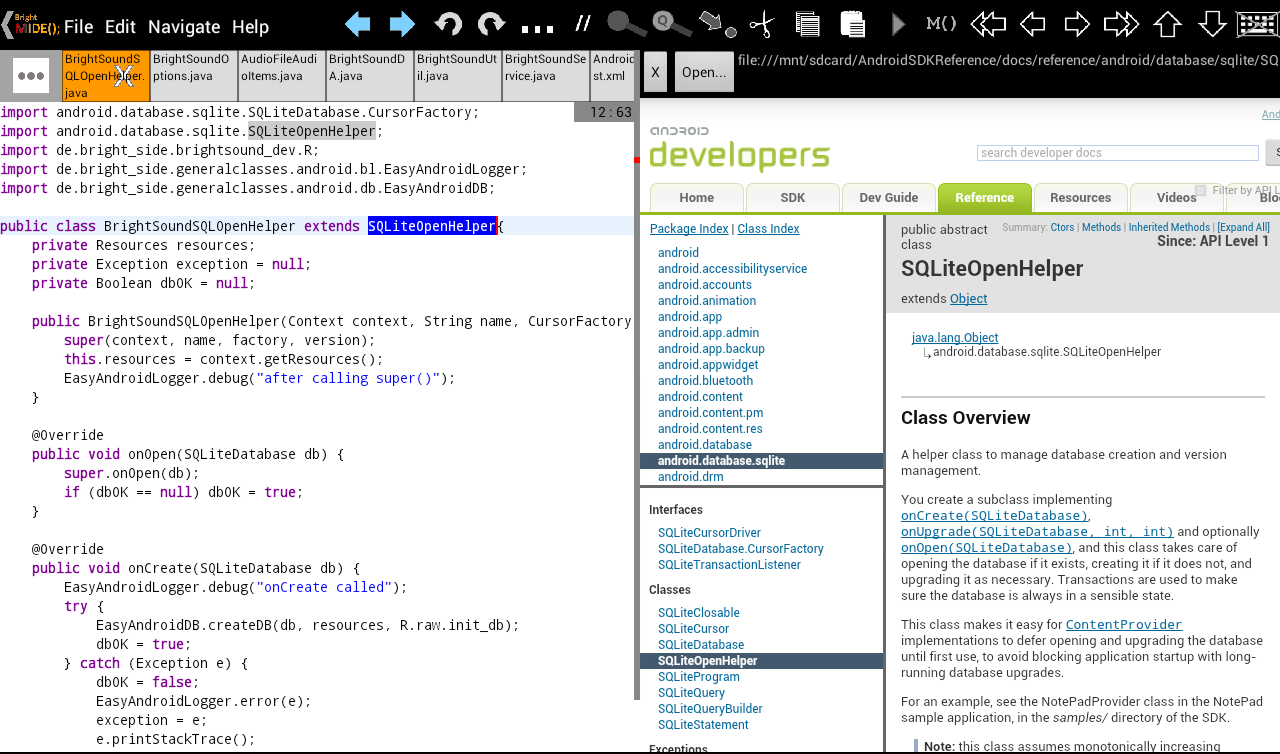Open the Edit menu
1280x754 pixels.
(120, 27)
